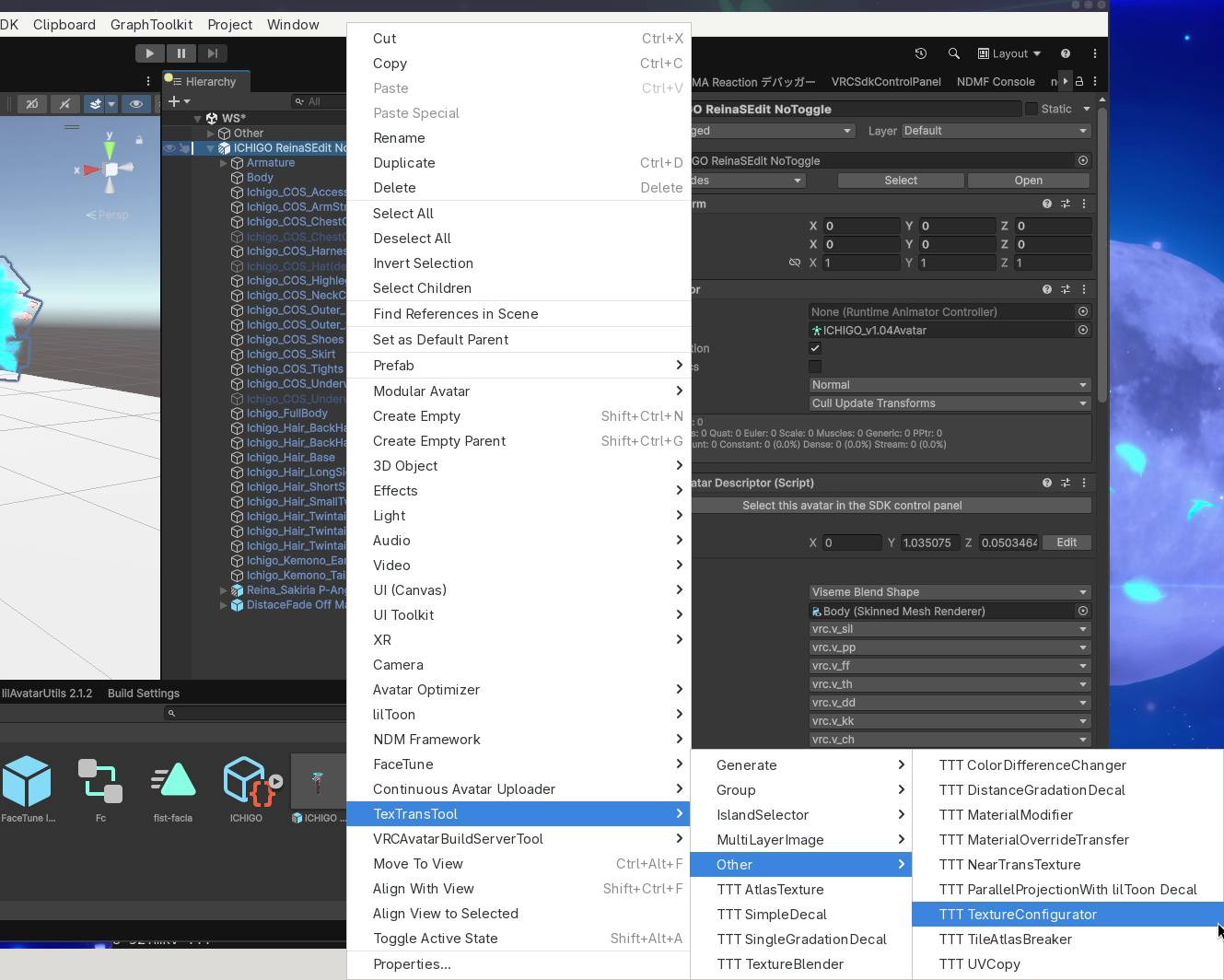Screen dimensions: 1224x980
Task: Toggle visibility eye for ICHIGO ReinaSEdit row
Action: click(169, 148)
